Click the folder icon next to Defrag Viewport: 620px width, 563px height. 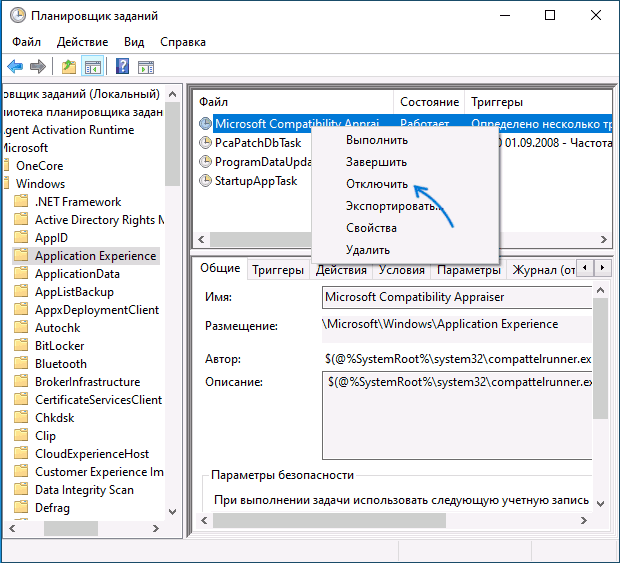(21, 507)
